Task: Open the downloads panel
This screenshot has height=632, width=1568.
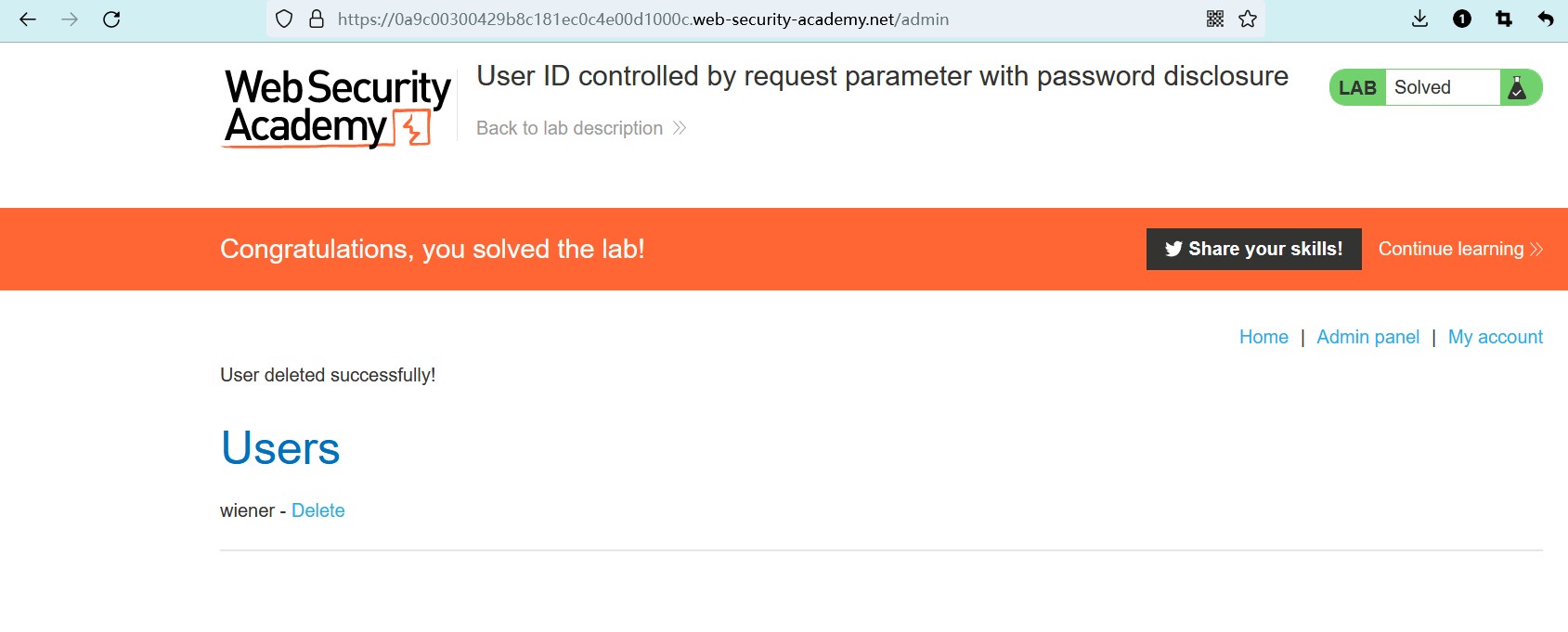Action: [x=1419, y=19]
